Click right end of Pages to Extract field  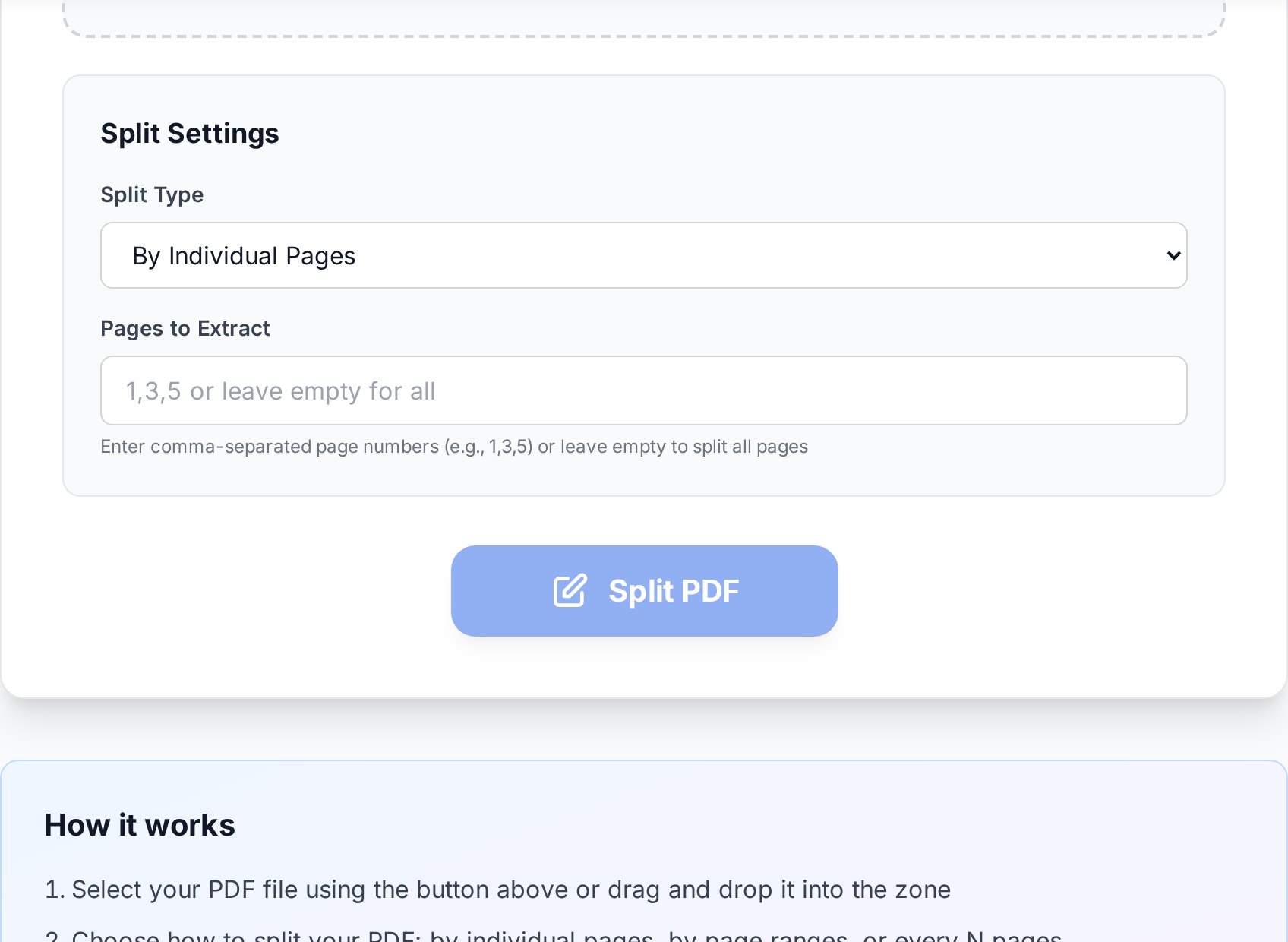pos(1139,390)
